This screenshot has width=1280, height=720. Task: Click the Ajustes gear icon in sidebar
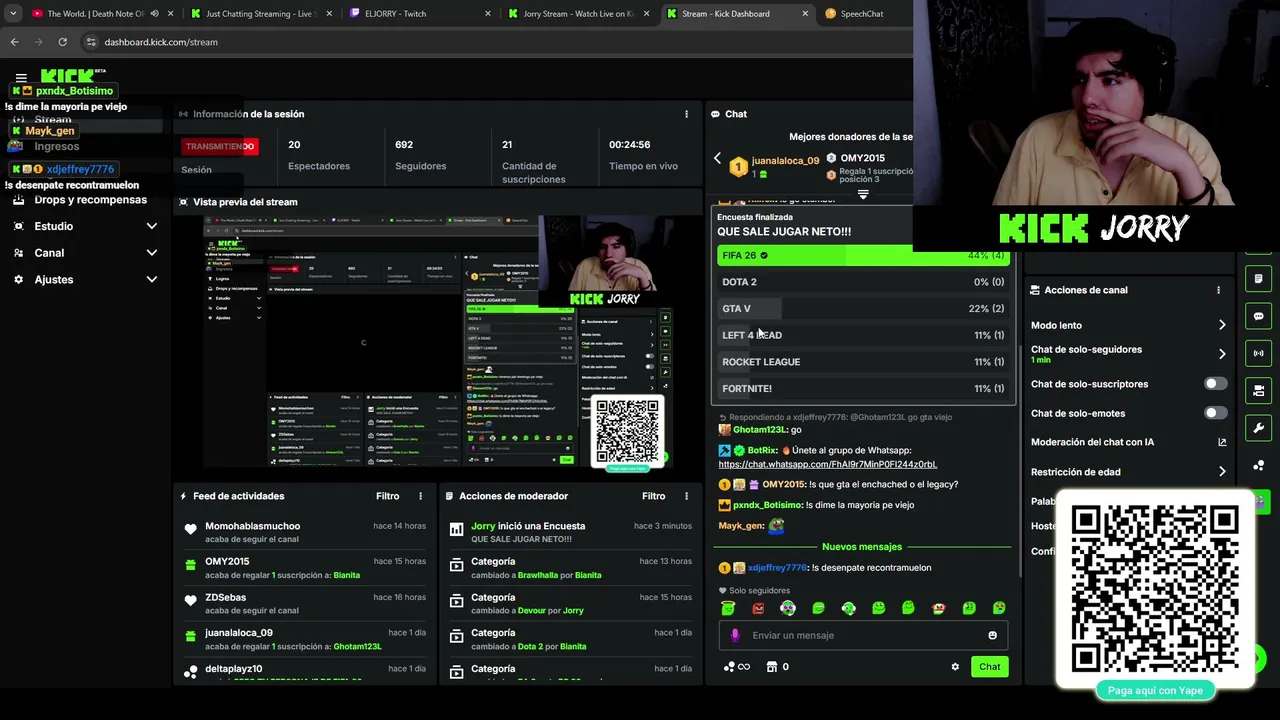tap(18, 280)
